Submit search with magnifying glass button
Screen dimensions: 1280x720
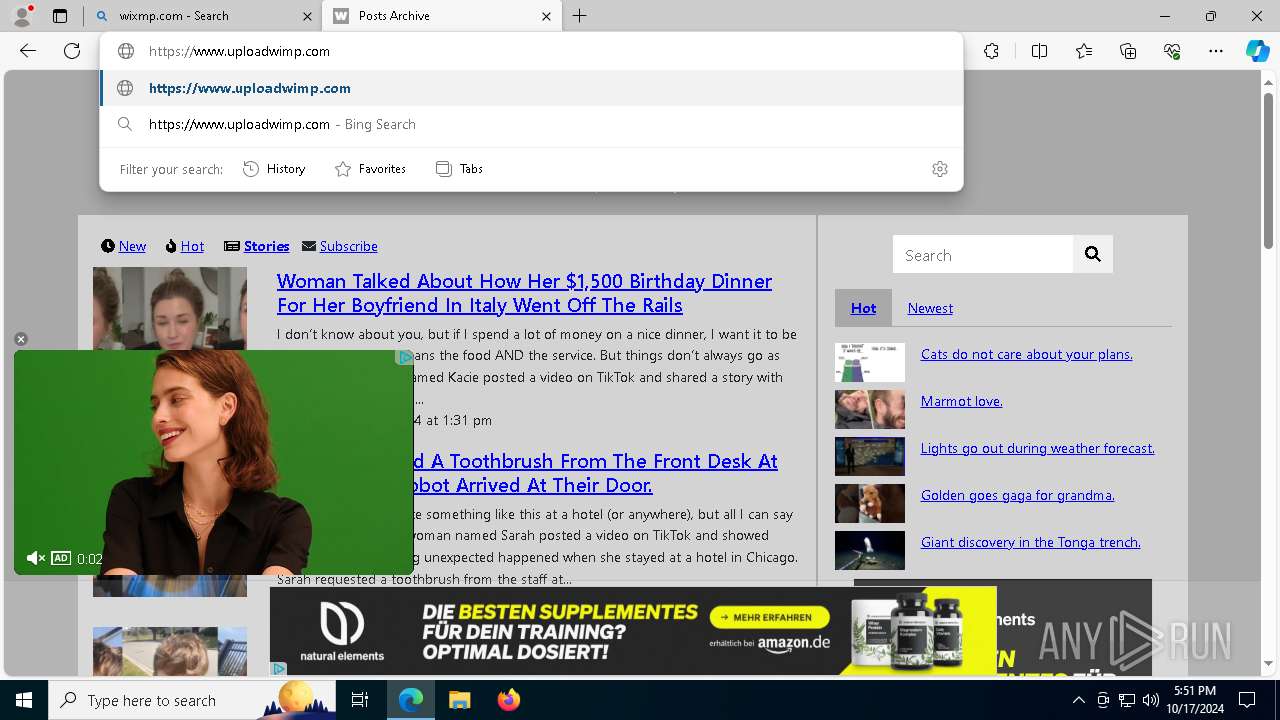pyautogui.click(x=1093, y=255)
